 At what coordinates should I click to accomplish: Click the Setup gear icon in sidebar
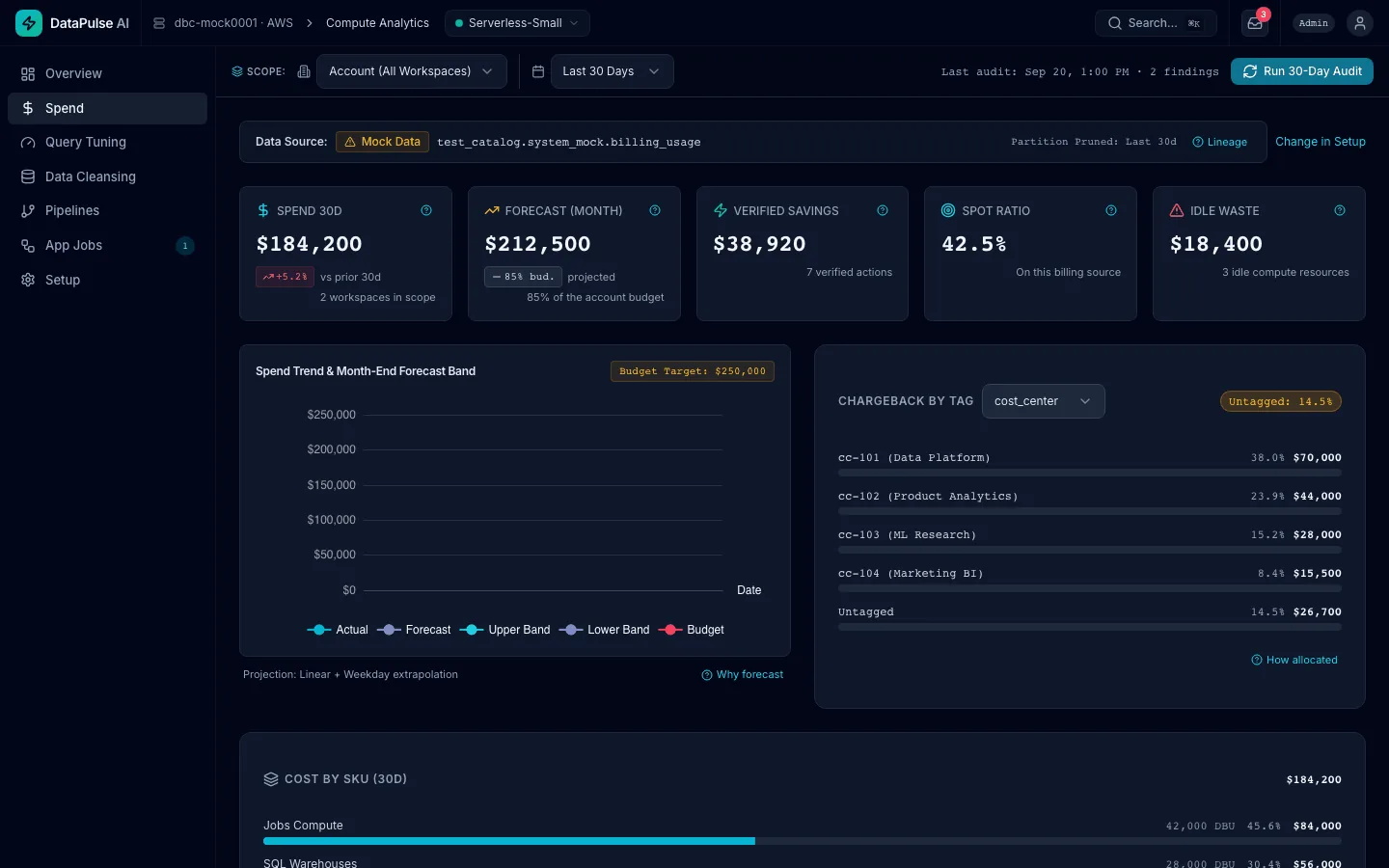tap(28, 280)
